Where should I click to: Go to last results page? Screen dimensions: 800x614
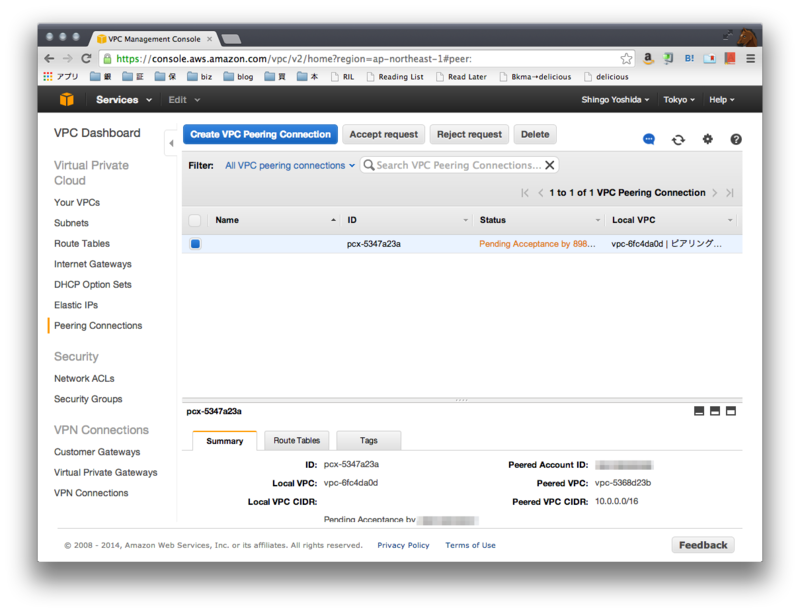[730, 193]
